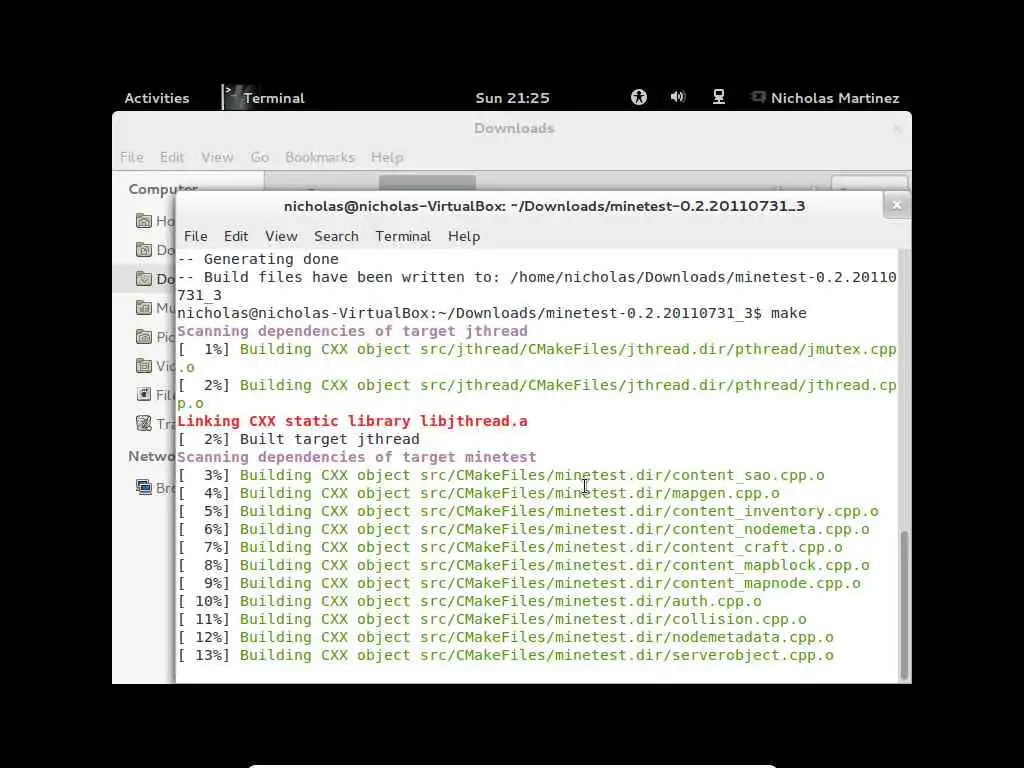
Task: Click the Downloads window title bar
Action: (514, 129)
